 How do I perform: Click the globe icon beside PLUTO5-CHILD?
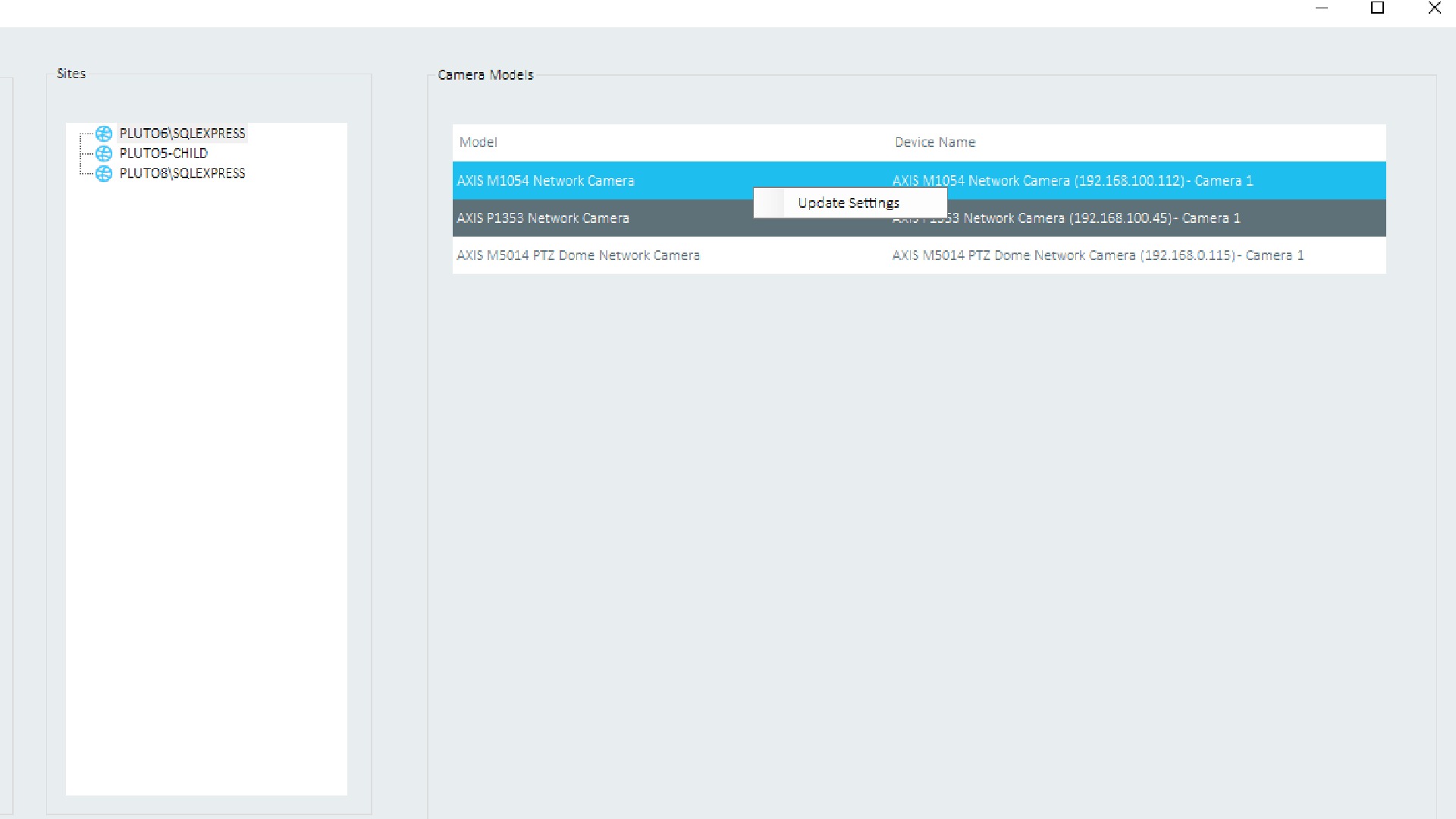pos(104,153)
